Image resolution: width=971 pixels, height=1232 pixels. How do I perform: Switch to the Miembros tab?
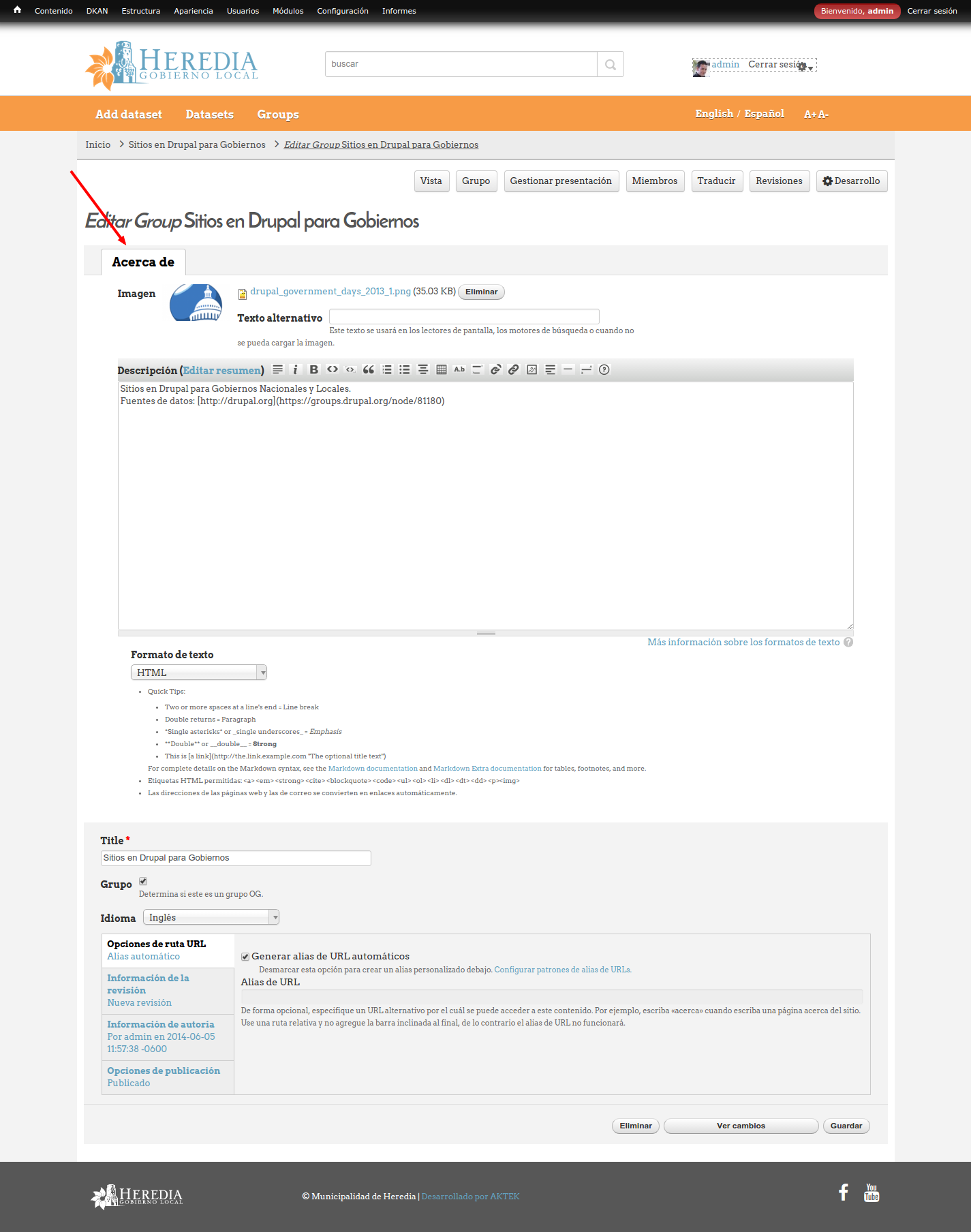(654, 181)
